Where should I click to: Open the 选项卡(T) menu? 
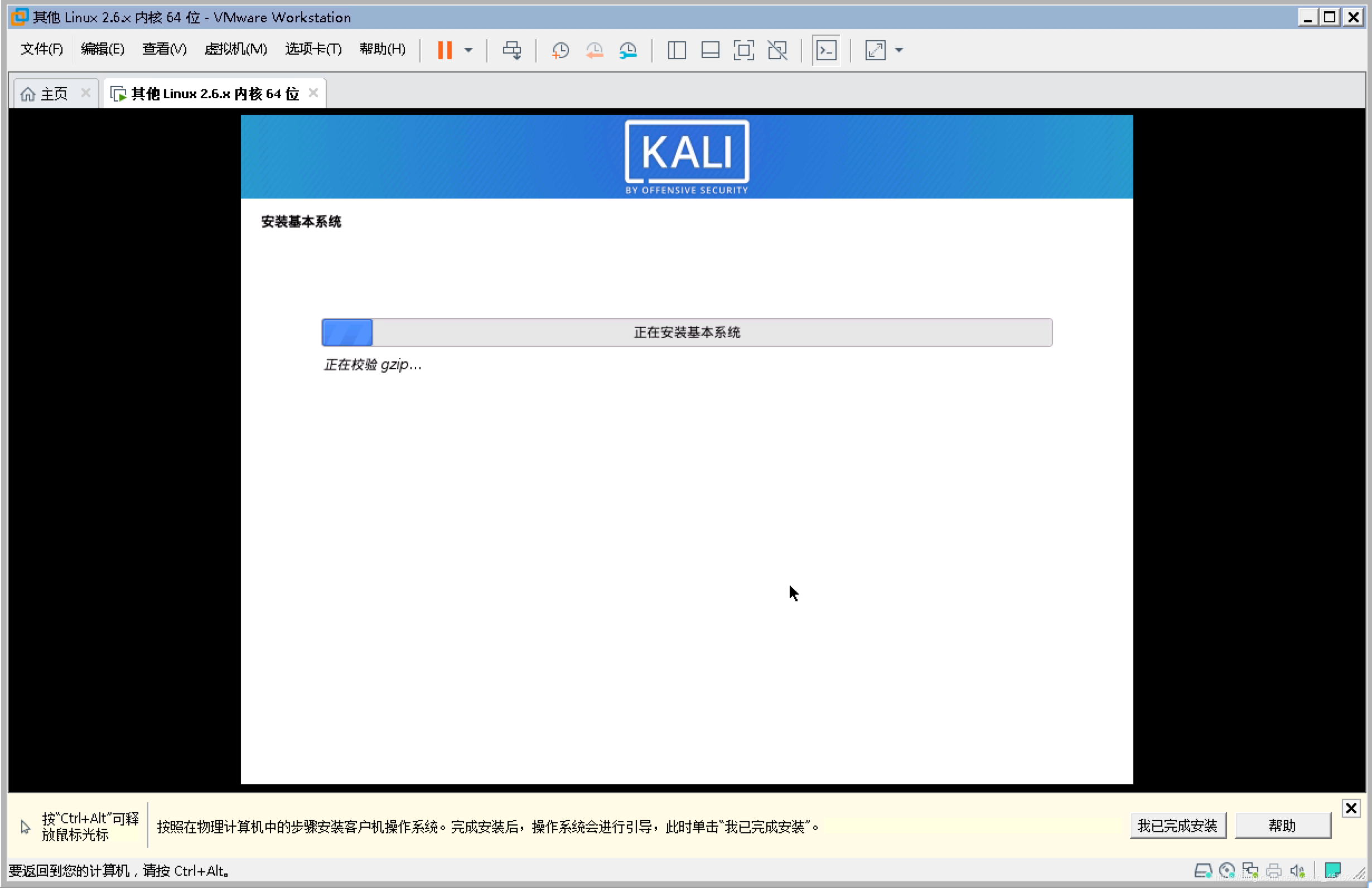[313, 49]
